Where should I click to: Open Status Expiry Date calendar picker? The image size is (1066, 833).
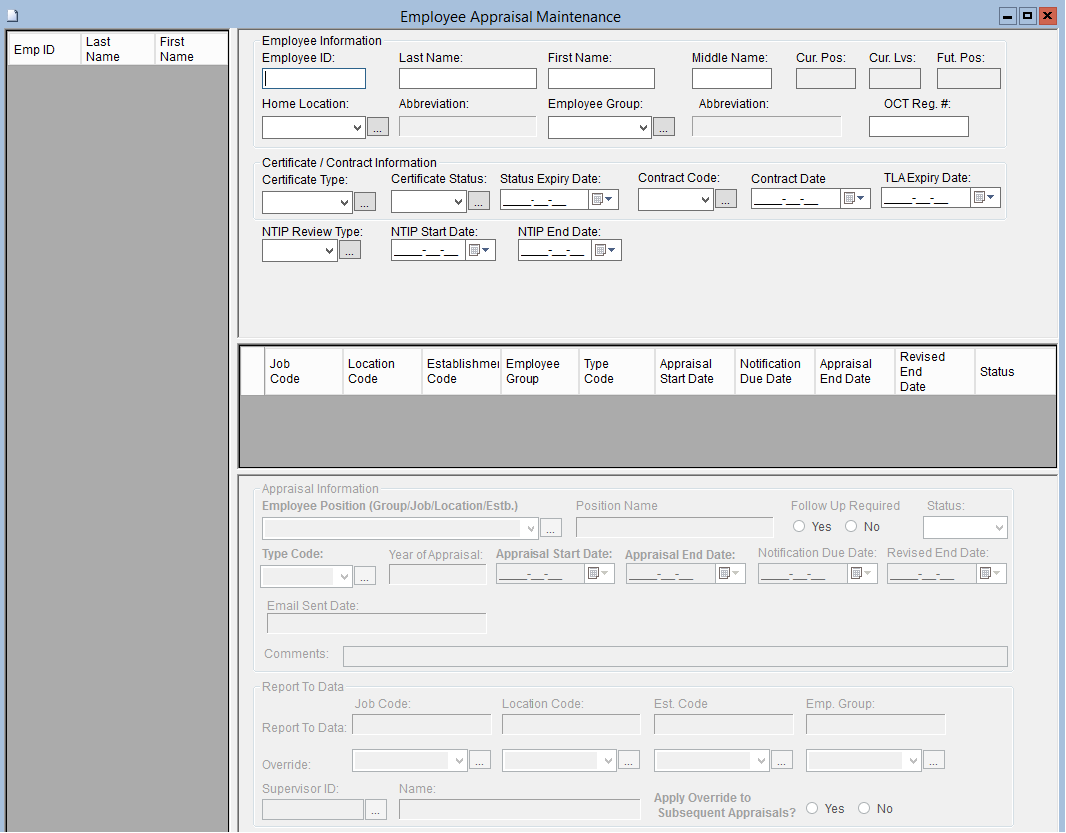[604, 199]
